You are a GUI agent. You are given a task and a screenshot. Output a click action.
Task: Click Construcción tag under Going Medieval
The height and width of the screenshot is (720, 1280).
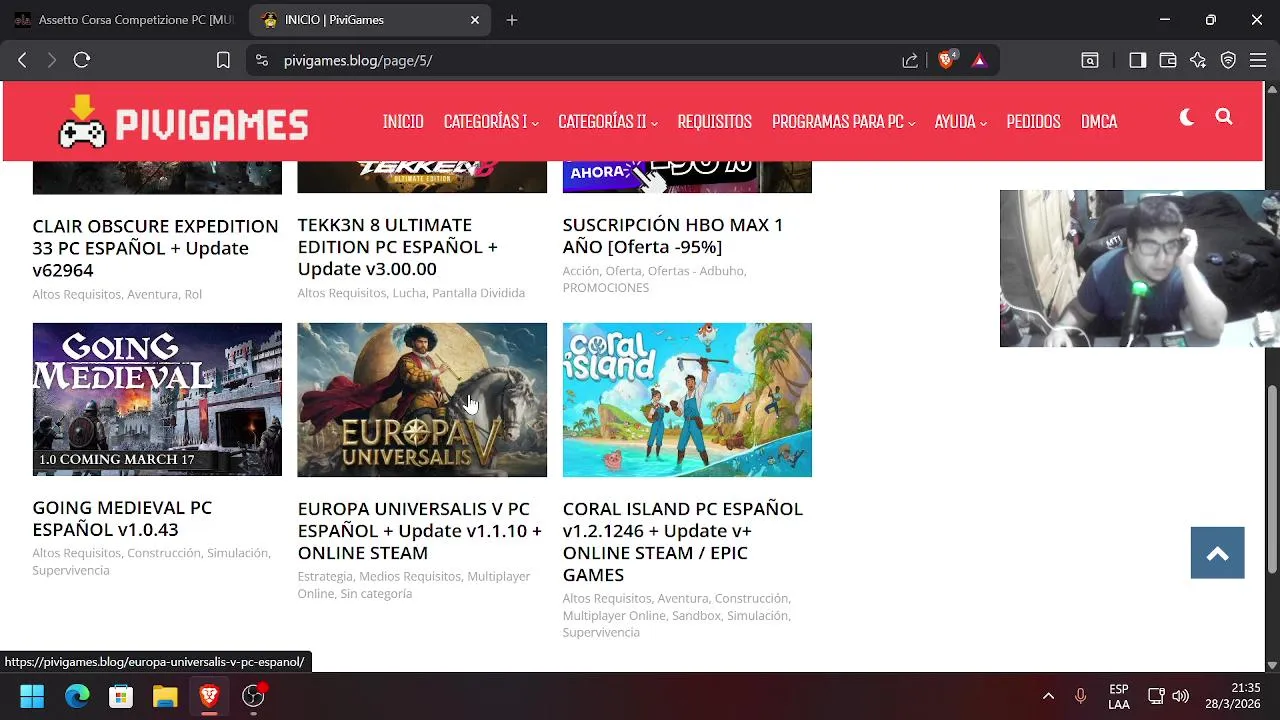pyautogui.click(x=164, y=553)
